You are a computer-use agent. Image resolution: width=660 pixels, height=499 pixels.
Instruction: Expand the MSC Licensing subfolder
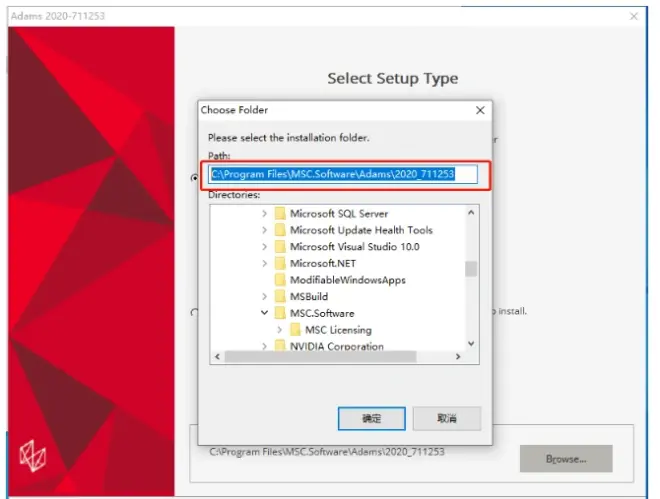[279, 330]
